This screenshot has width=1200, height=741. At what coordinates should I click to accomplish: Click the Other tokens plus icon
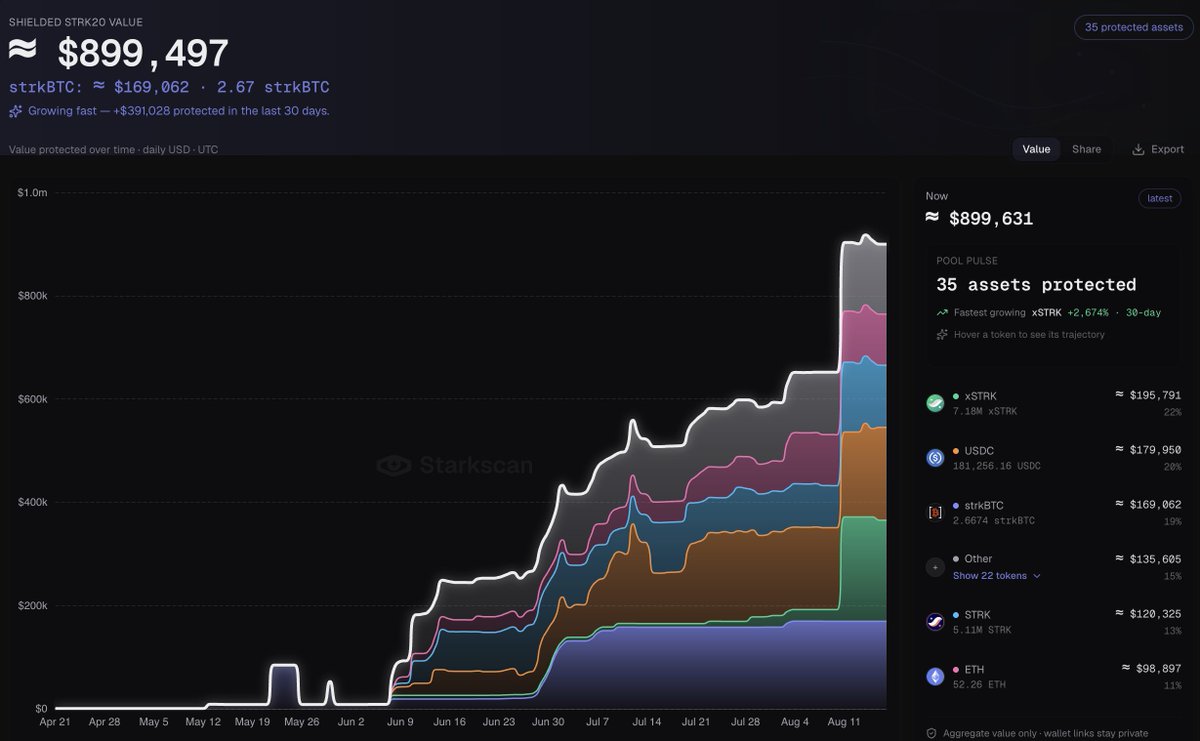point(935,567)
